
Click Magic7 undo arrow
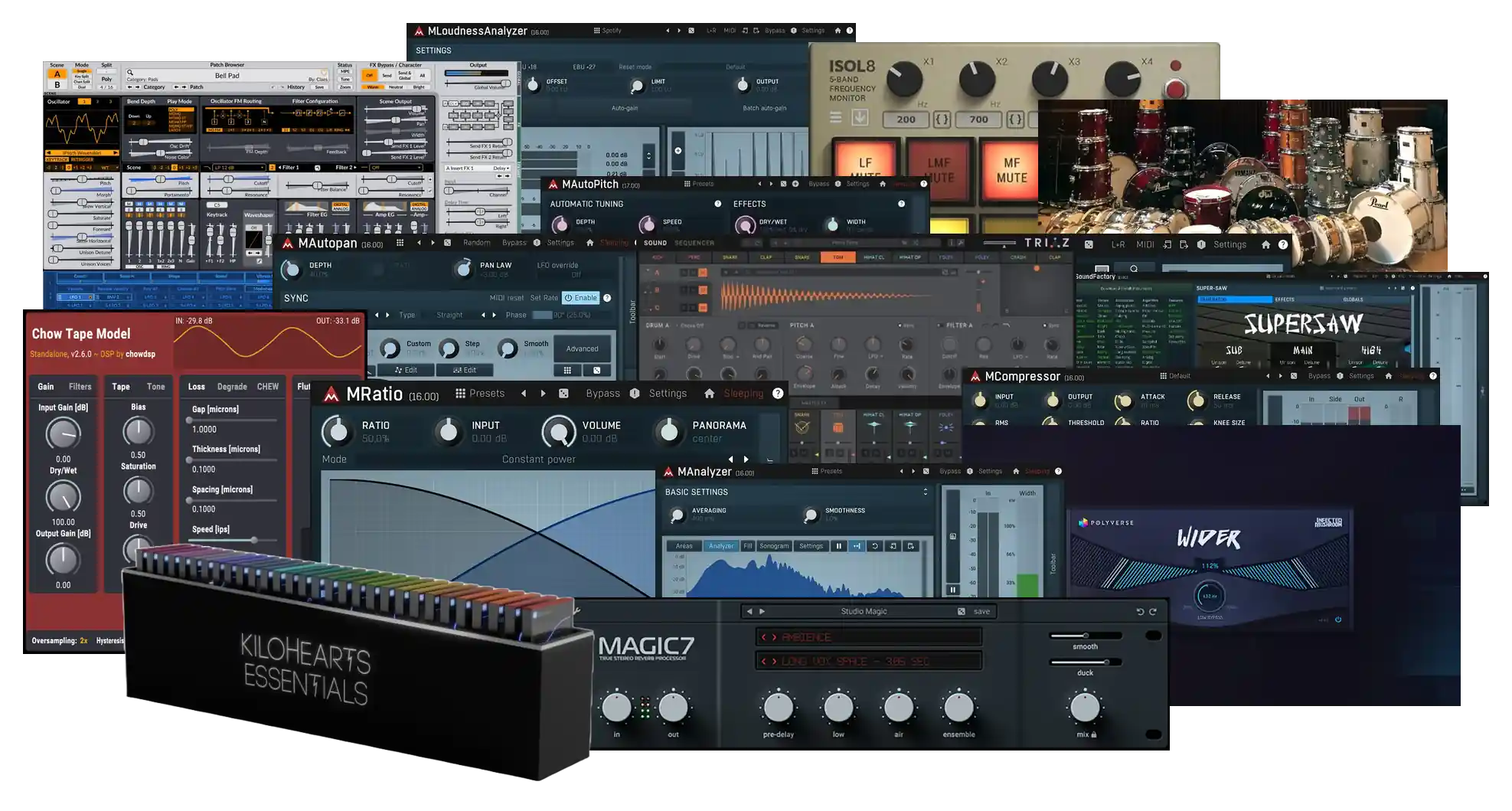coord(1139,611)
